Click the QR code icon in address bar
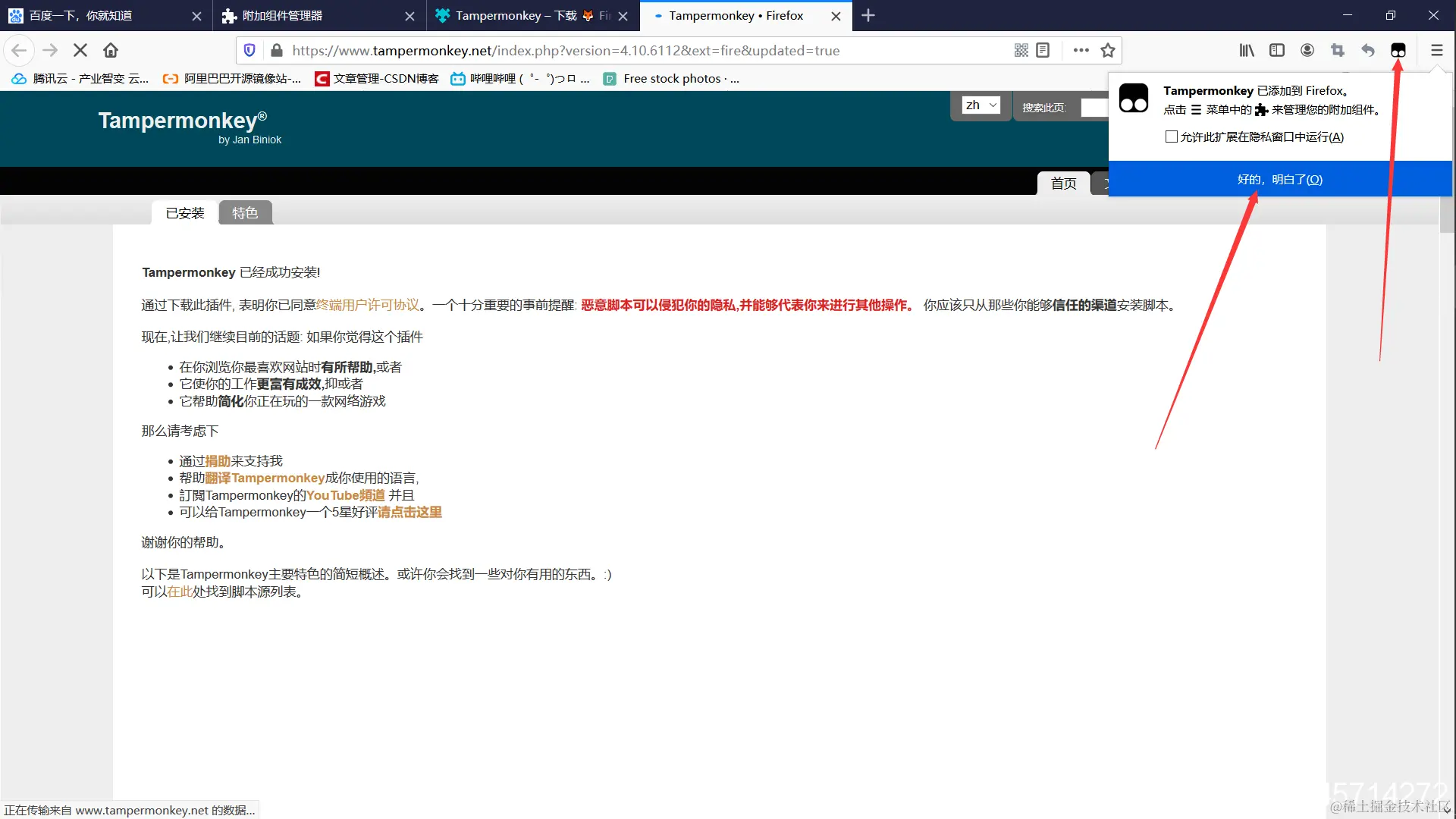 (1021, 49)
